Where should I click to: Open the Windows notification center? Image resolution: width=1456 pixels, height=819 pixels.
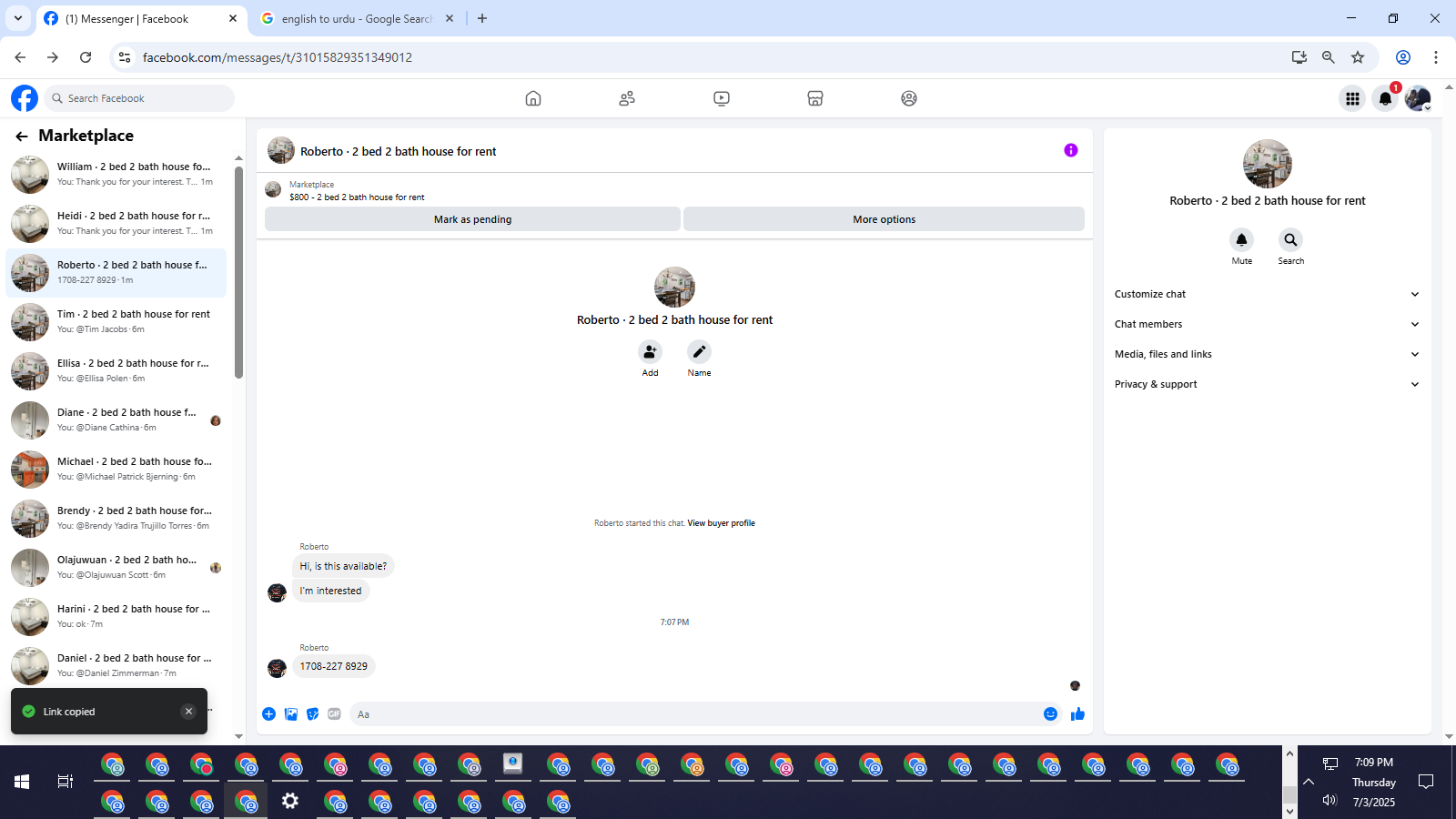click(1426, 782)
